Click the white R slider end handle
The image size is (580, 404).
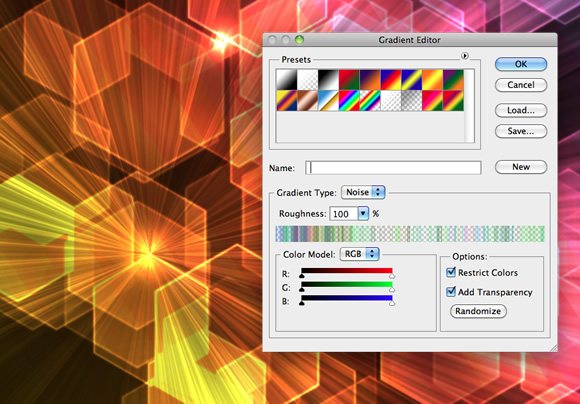[x=392, y=276]
